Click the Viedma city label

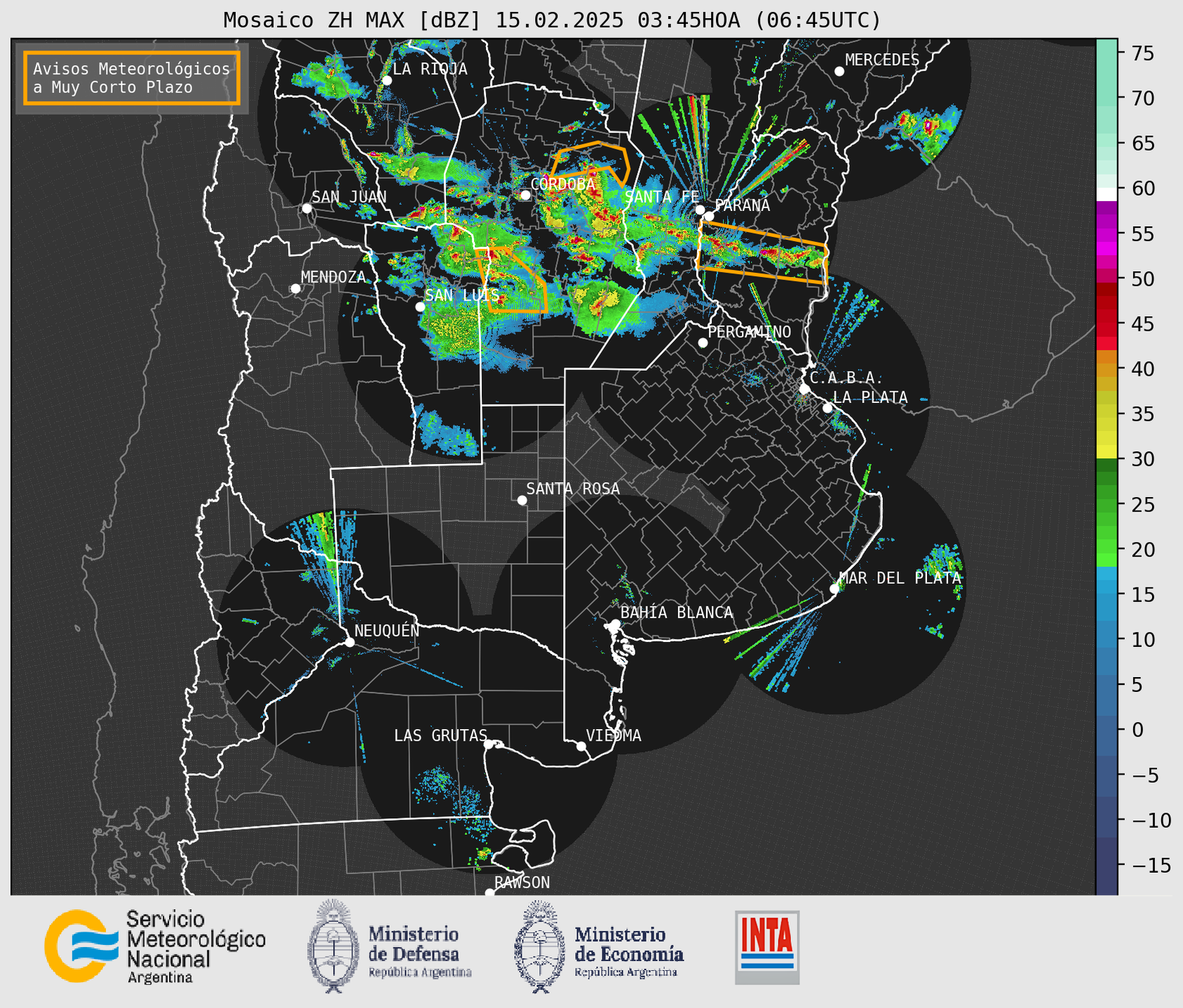click(614, 735)
